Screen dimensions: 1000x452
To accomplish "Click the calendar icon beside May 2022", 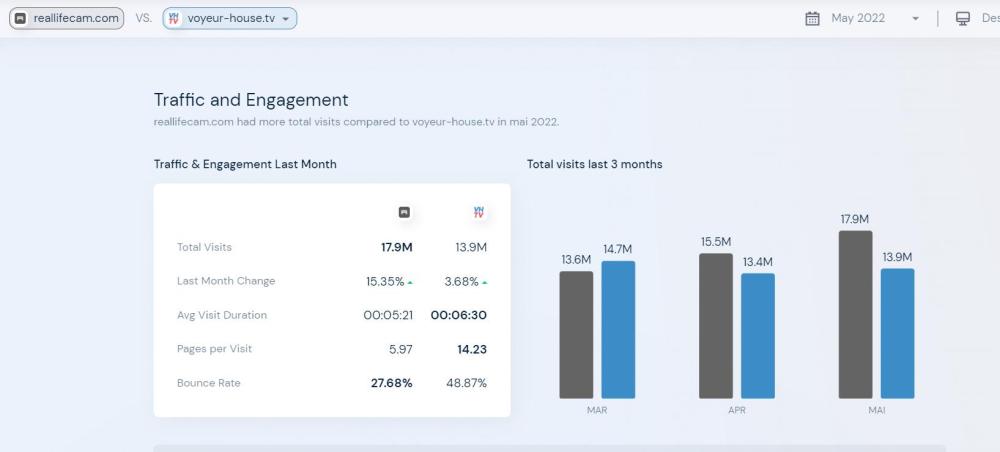I will [x=812, y=18].
